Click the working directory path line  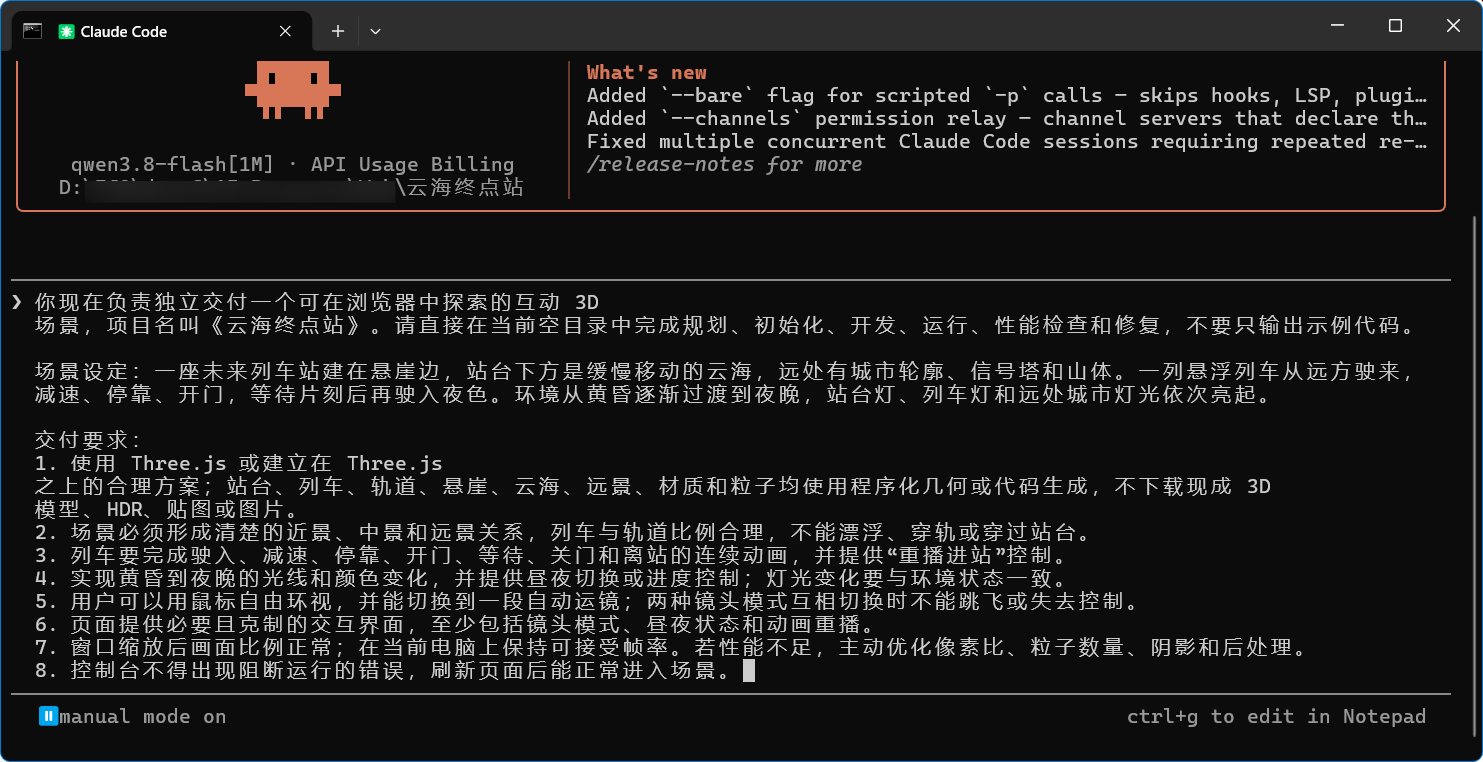291,187
